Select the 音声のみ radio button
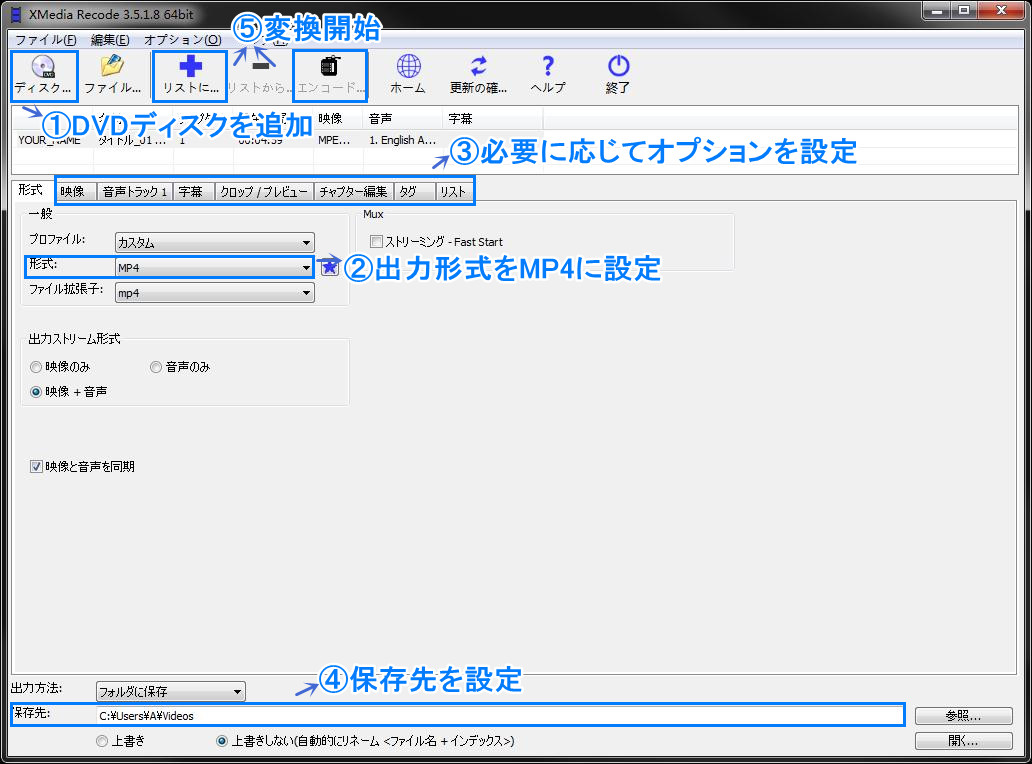 pos(156,367)
